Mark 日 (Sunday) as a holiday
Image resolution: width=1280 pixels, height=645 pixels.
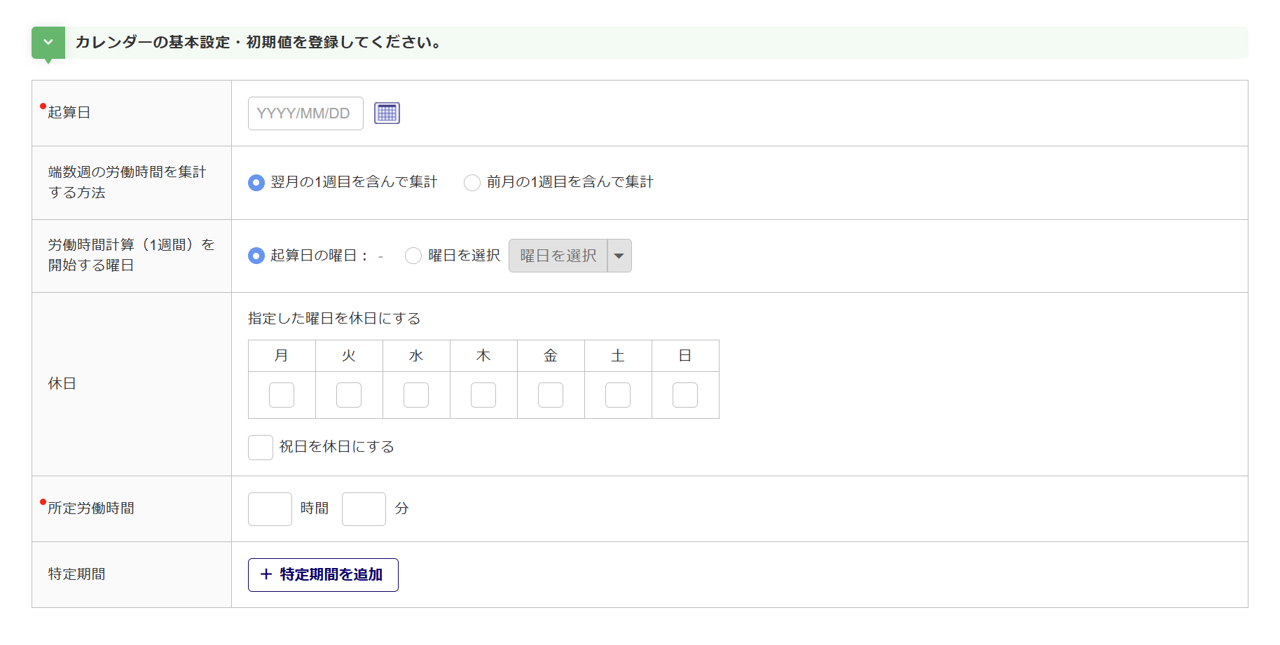pyautogui.click(x=685, y=395)
